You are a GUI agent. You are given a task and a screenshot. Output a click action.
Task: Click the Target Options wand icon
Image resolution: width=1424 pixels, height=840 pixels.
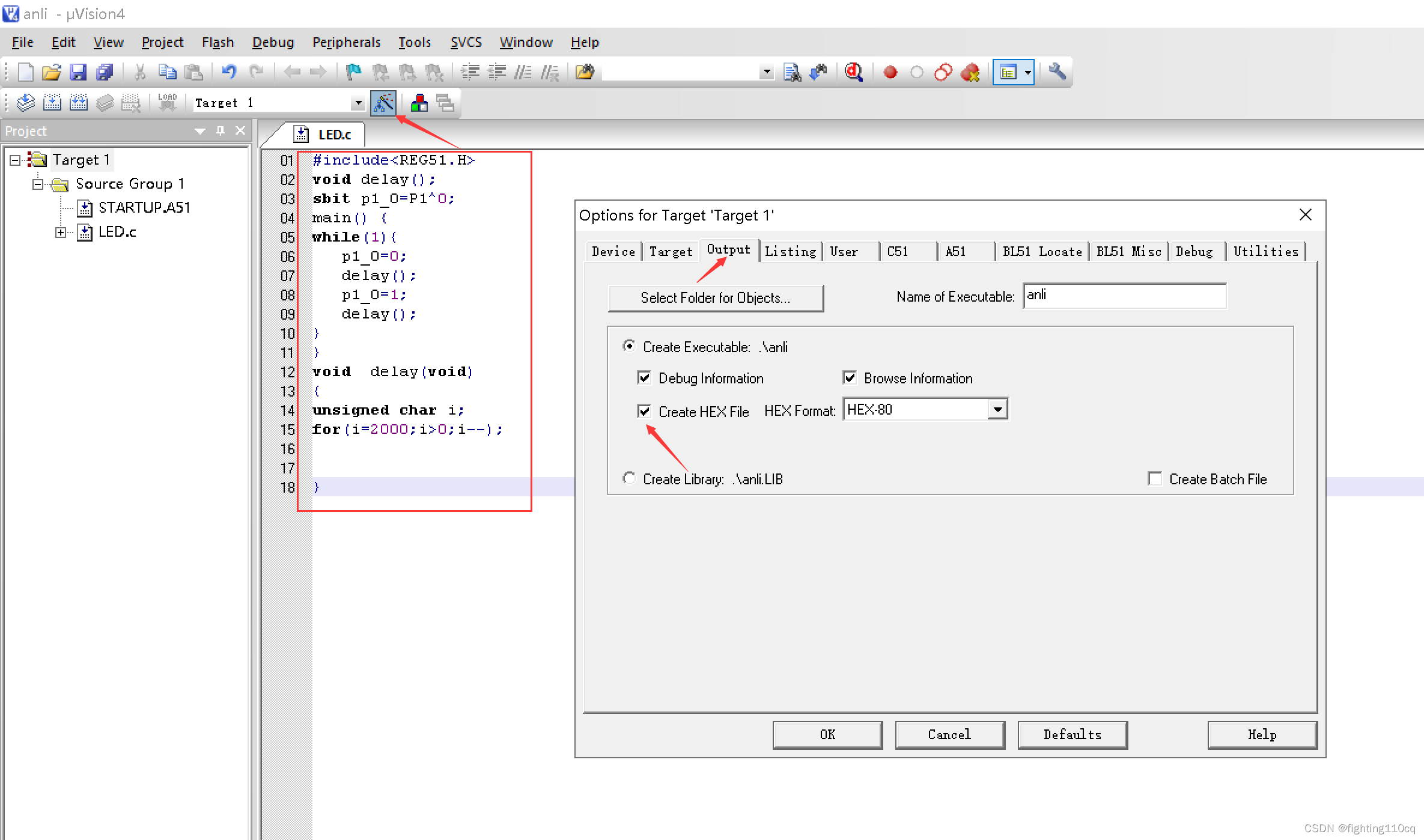coord(383,103)
